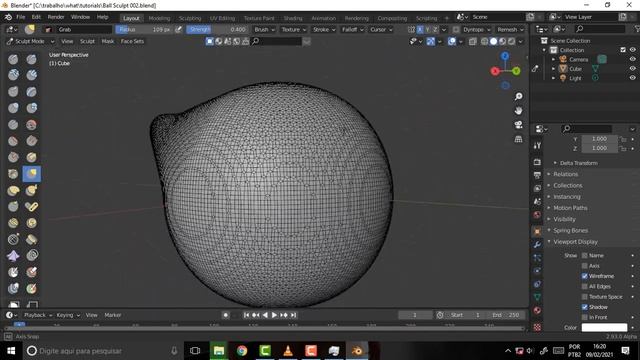Hide the Camera in outliner

tap(632, 59)
